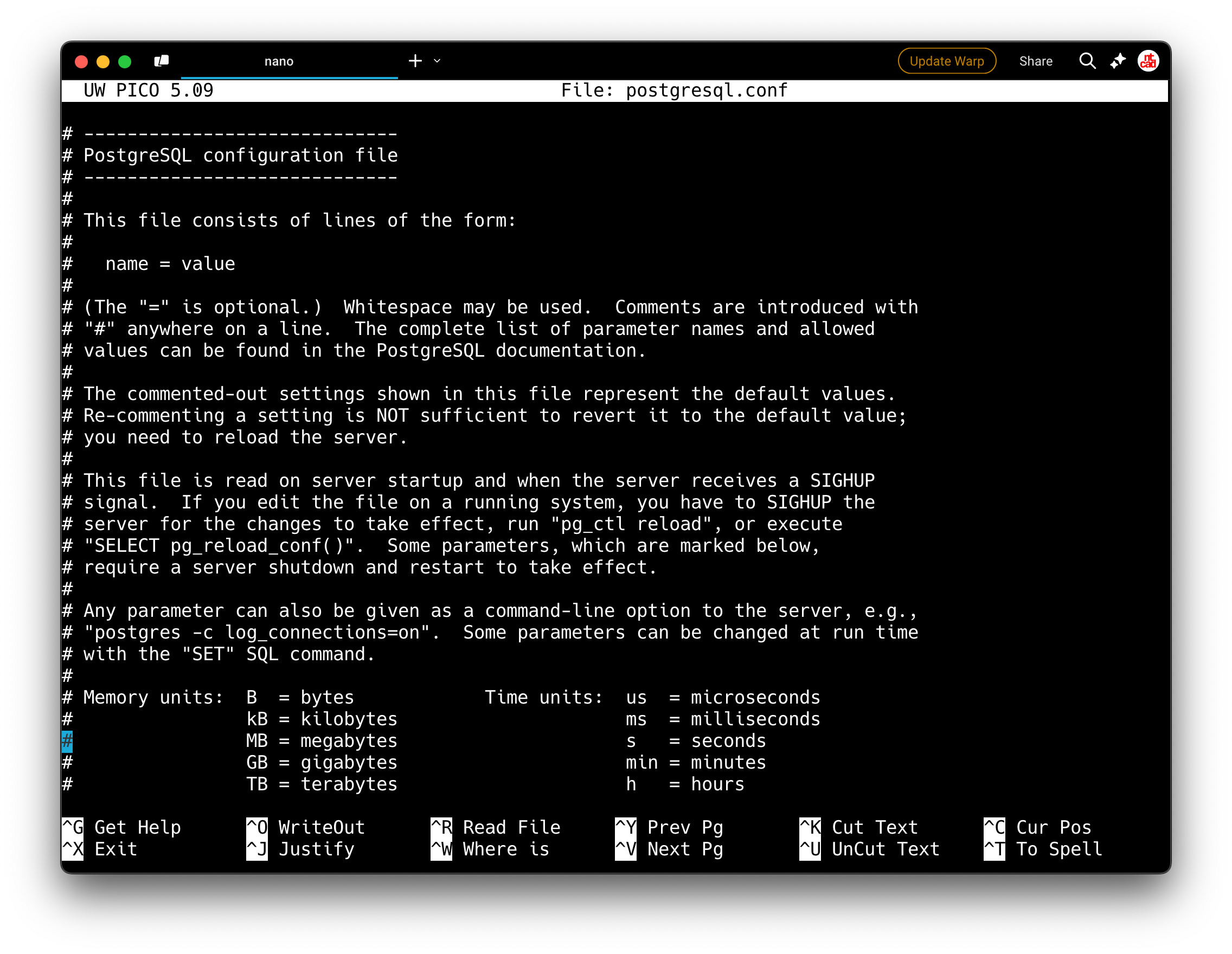Click the yellow minimize window button
1232x954 pixels.
click(102, 61)
